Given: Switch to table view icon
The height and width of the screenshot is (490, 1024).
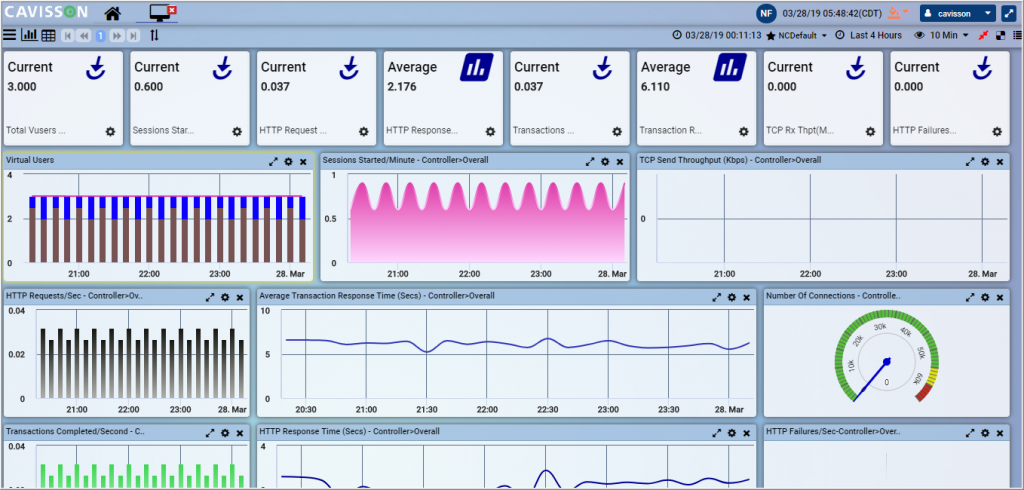Looking at the screenshot, I should [48, 36].
